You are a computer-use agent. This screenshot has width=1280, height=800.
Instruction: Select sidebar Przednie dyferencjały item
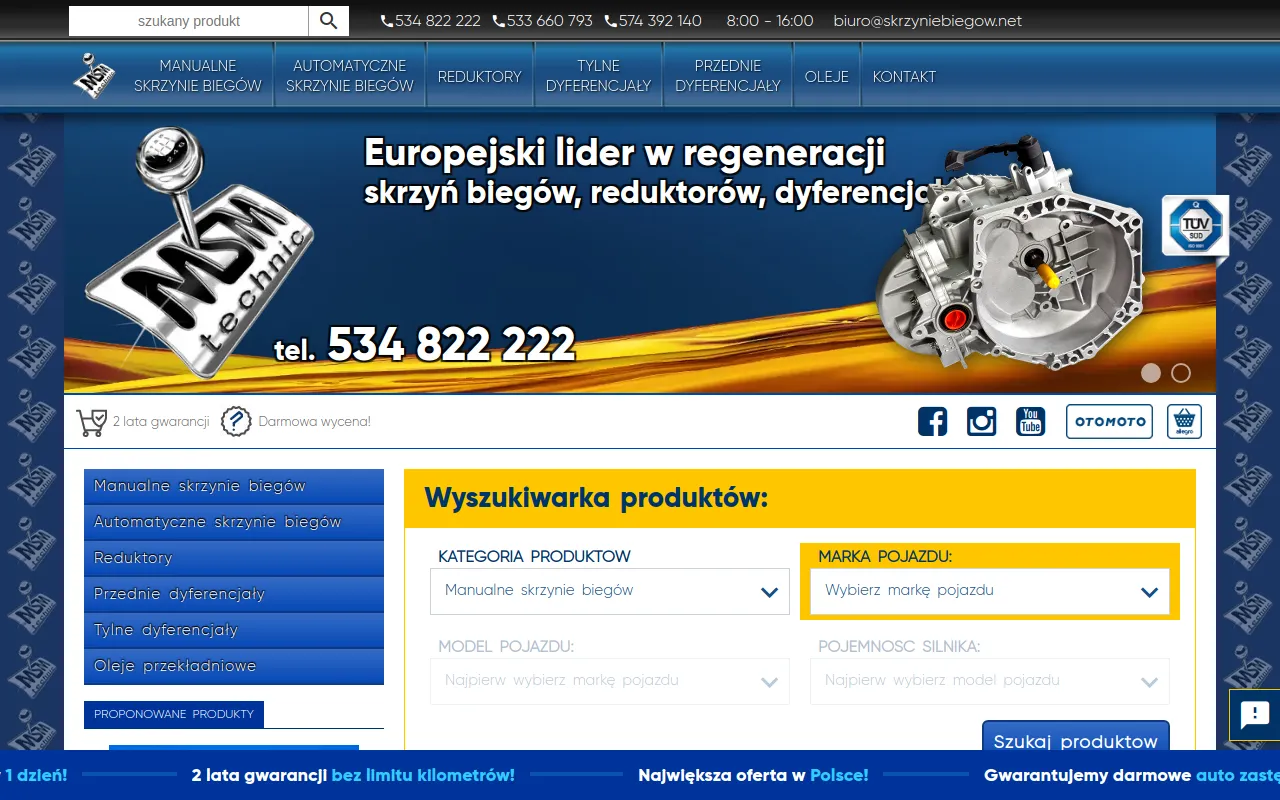(234, 595)
